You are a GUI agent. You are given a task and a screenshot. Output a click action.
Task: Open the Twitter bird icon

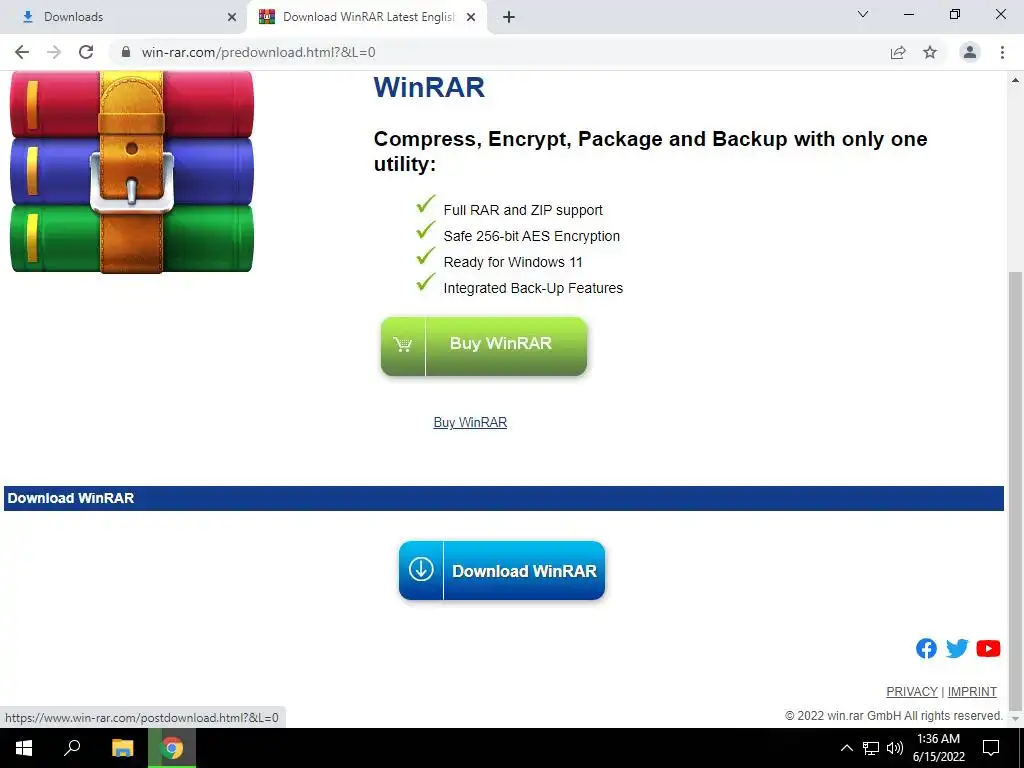pos(957,648)
